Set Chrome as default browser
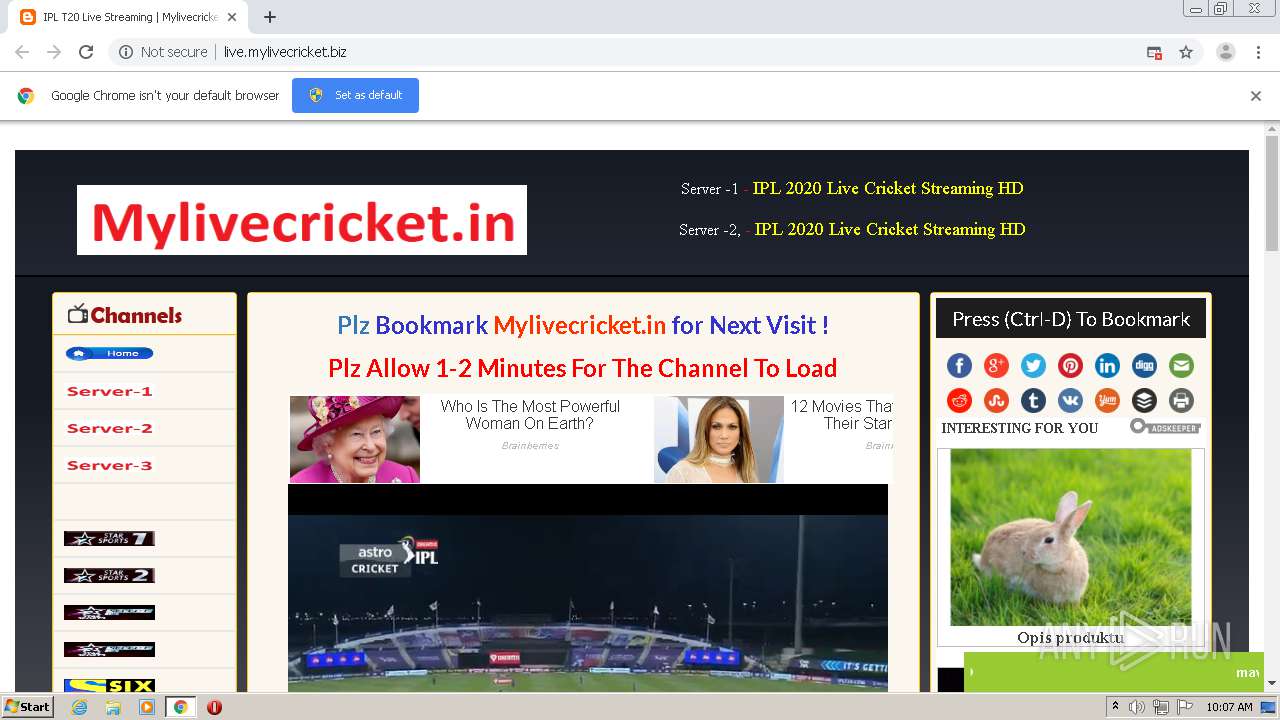Viewport: 1280px width, 720px height. pos(355,95)
